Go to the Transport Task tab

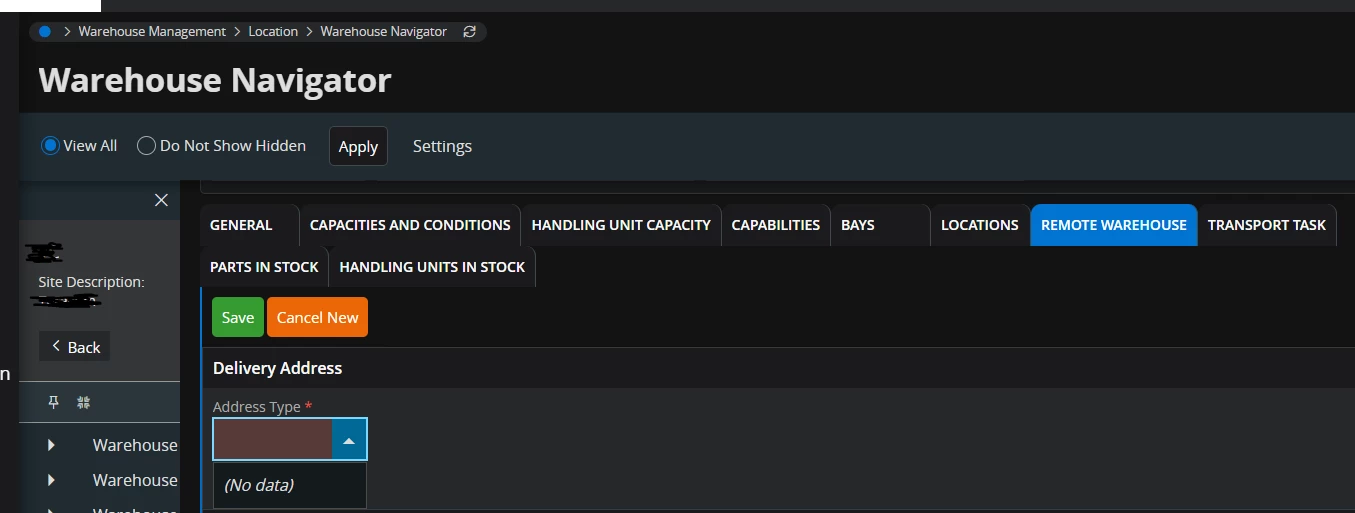[1266, 225]
